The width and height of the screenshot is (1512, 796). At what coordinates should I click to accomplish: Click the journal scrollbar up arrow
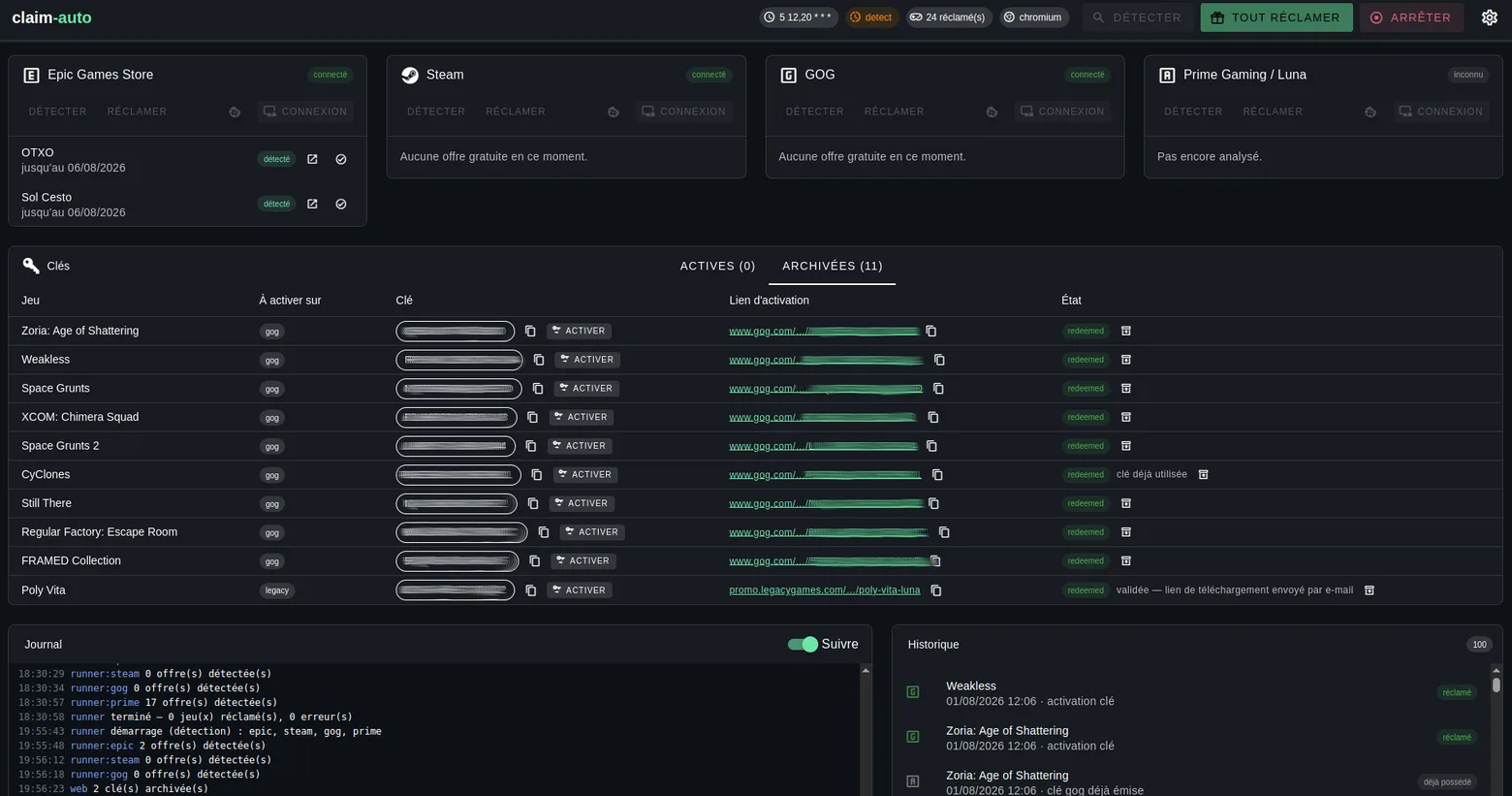[x=866, y=671]
